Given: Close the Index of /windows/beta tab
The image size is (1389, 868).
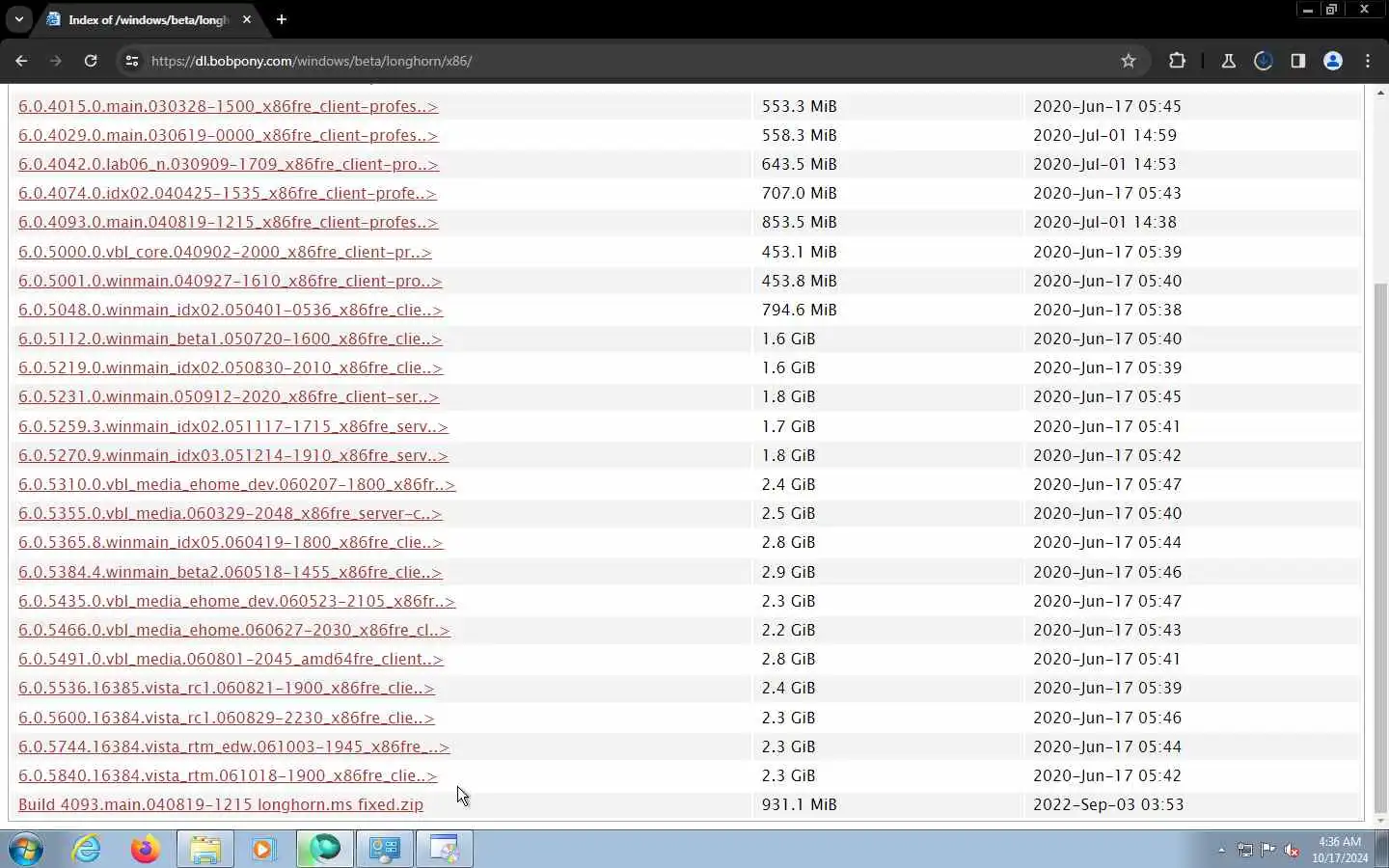Looking at the screenshot, I should click(x=247, y=19).
